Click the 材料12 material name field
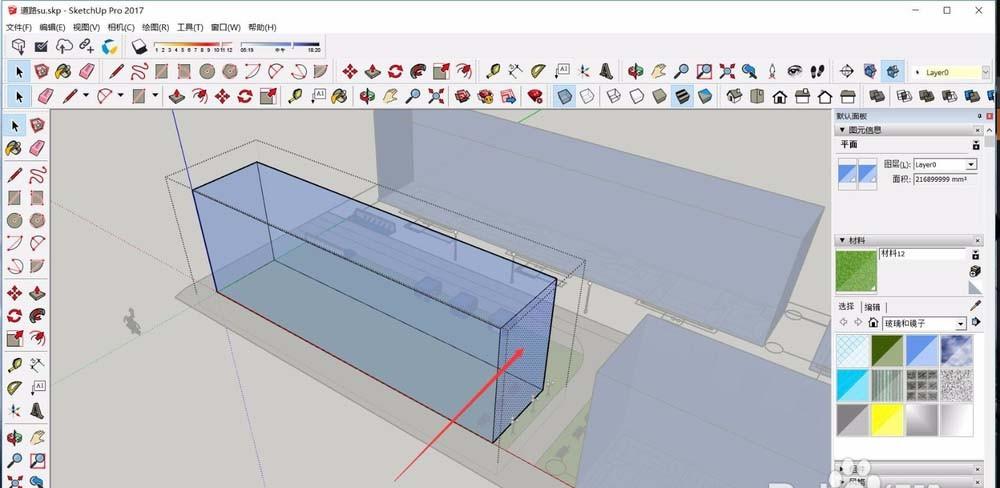 (922, 254)
